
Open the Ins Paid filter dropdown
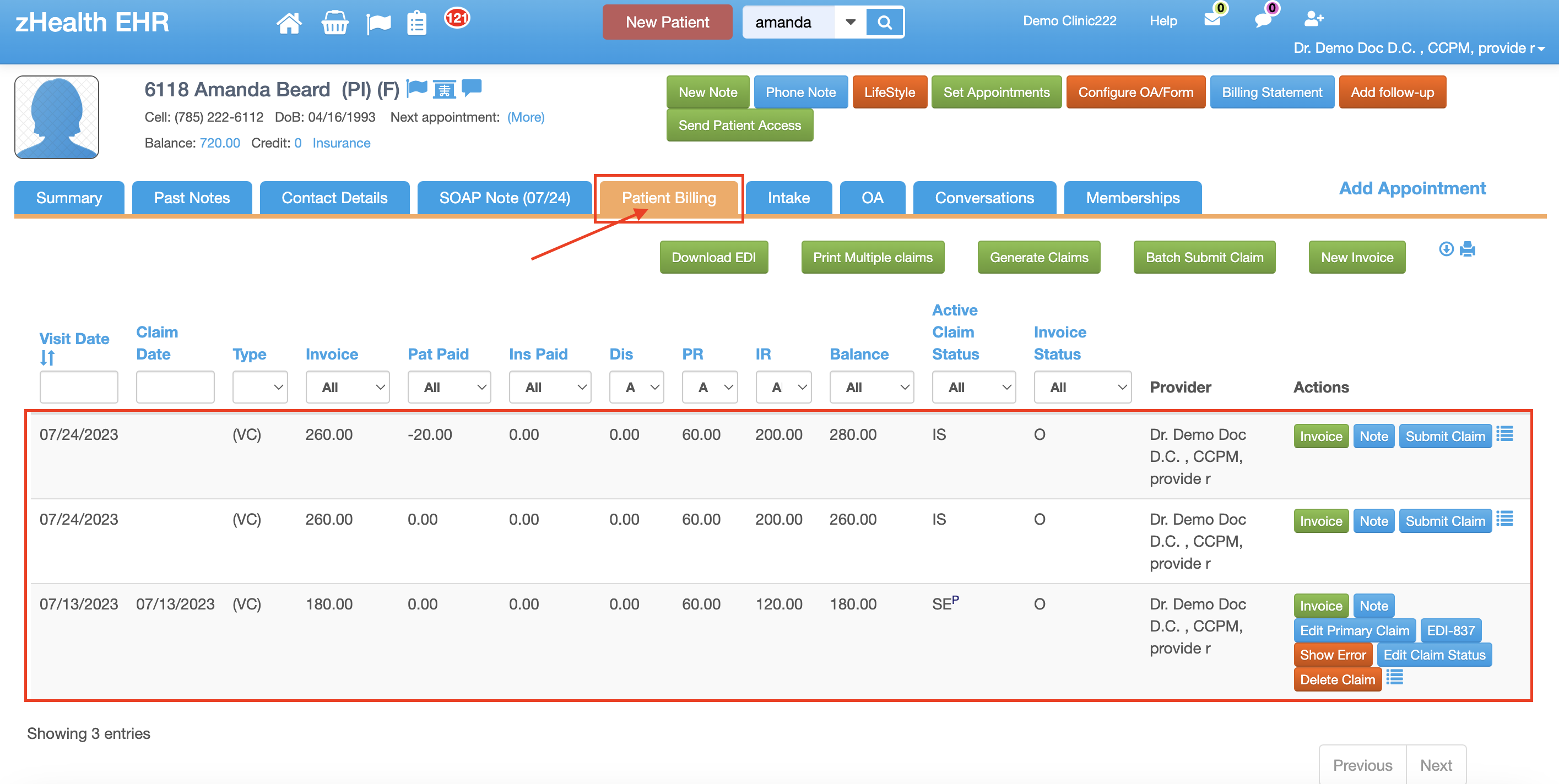[550, 387]
